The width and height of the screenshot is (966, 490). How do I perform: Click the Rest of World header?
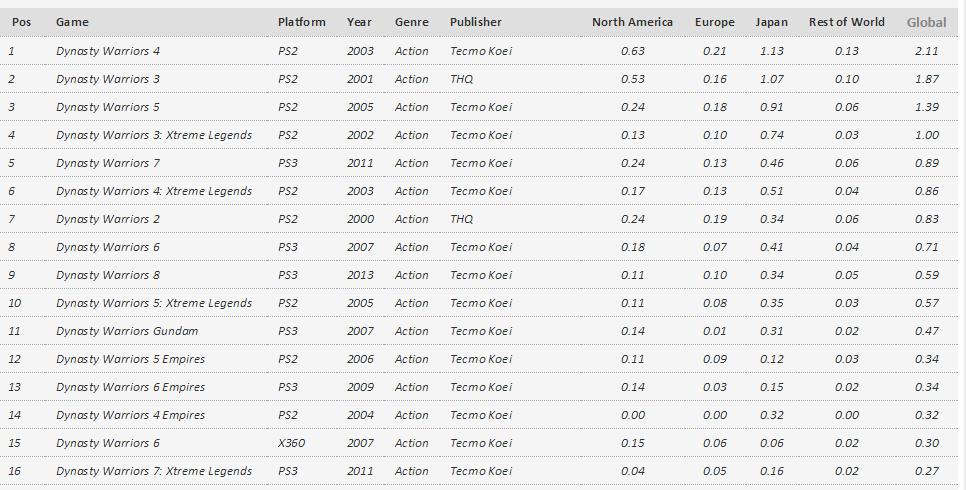[846, 22]
